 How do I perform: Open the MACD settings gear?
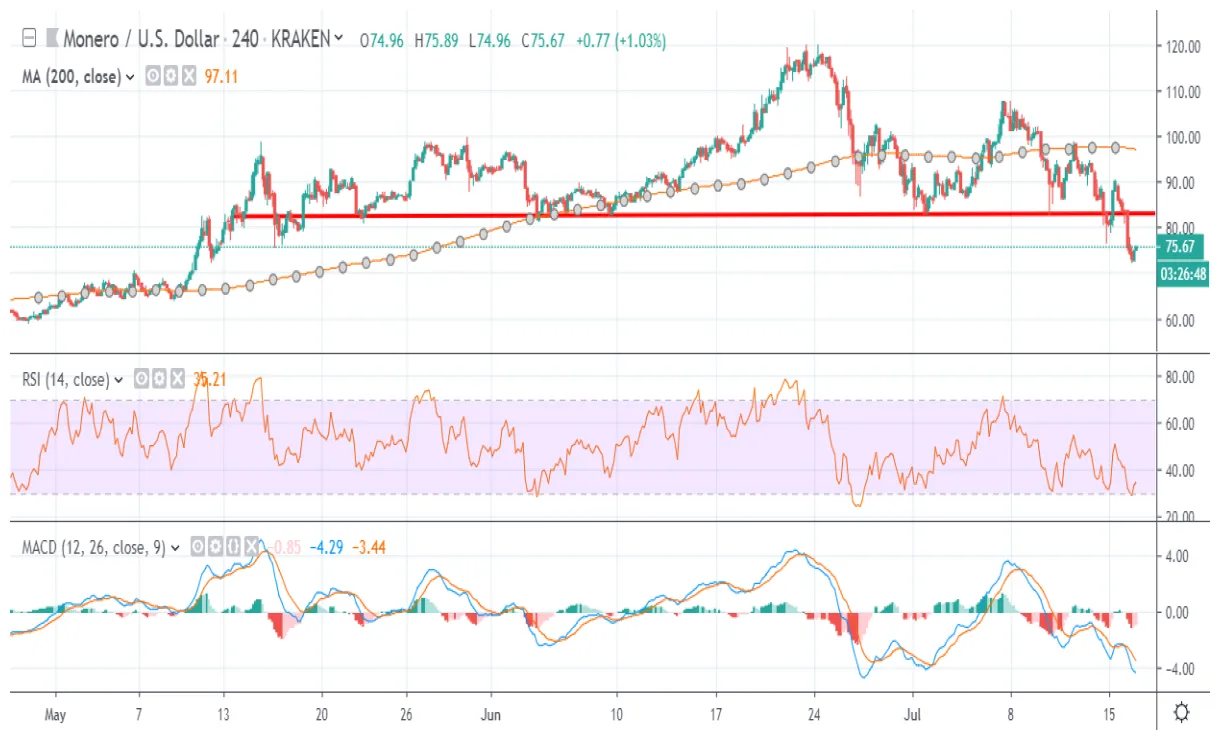217,548
